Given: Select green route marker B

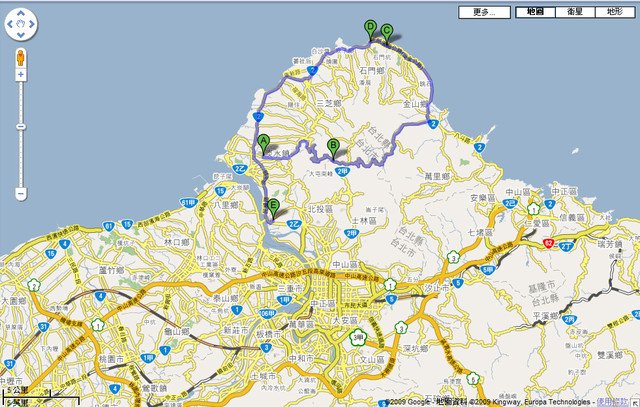Looking at the screenshot, I should (333, 147).
